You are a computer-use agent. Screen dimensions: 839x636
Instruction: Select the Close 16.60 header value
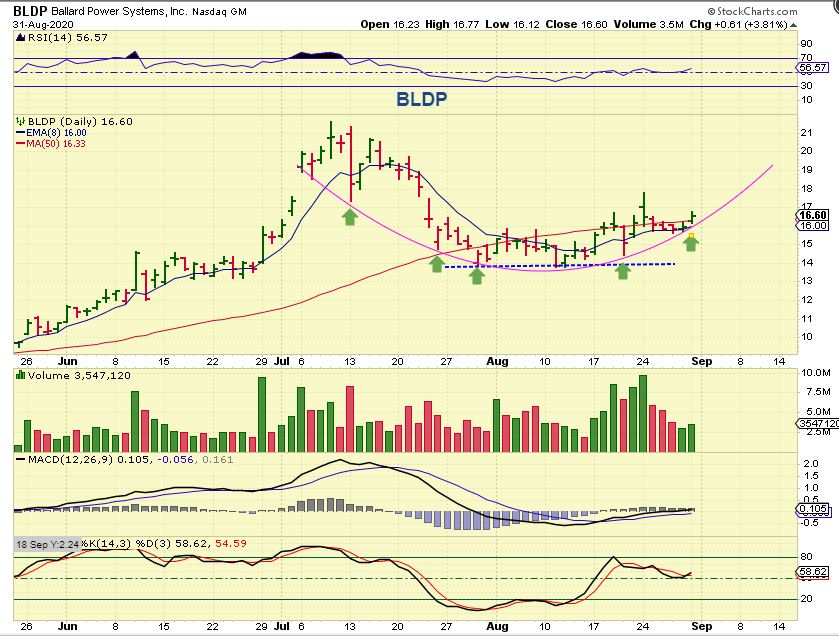[576, 24]
